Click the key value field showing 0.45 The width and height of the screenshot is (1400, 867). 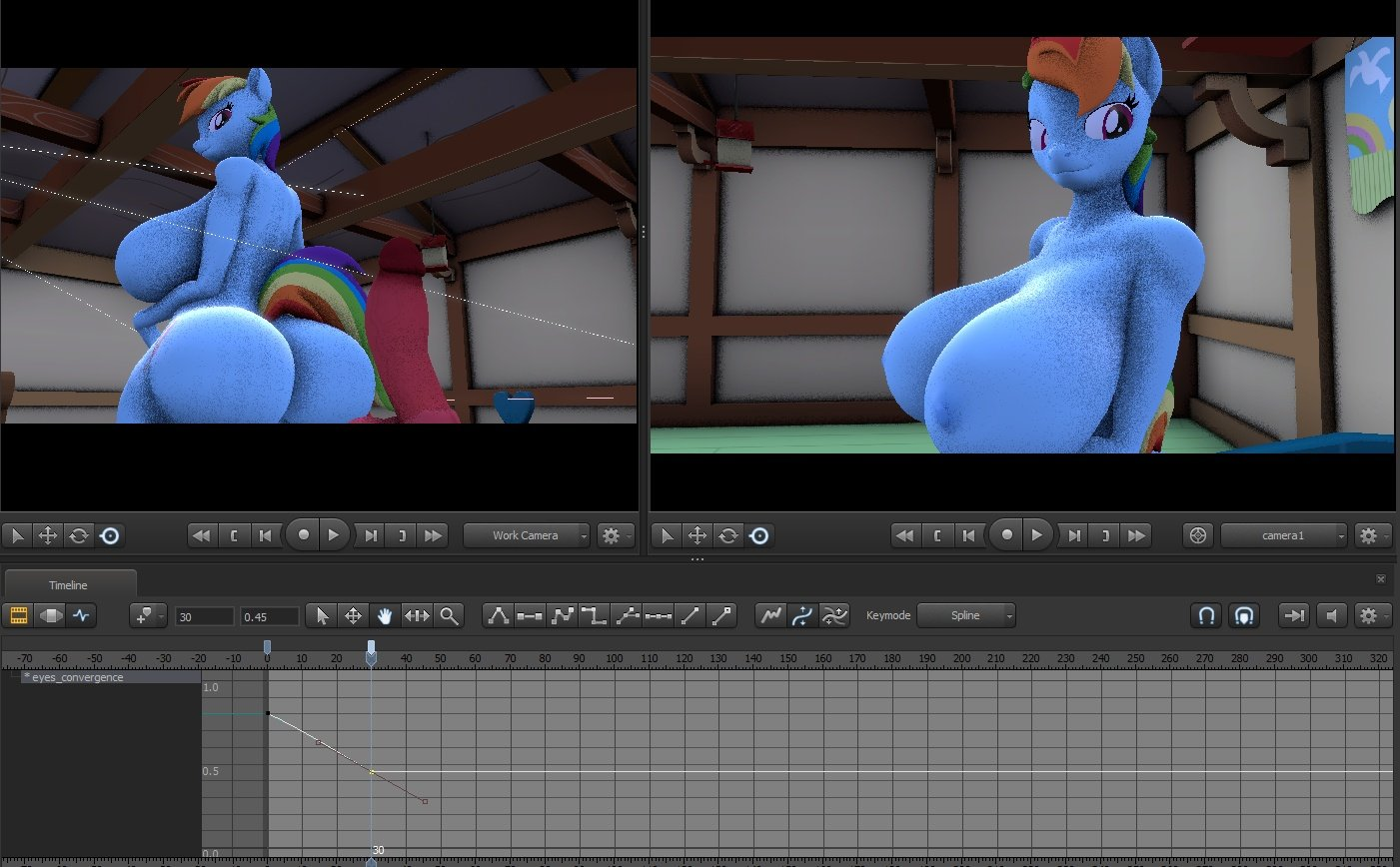tap(270, 617)
